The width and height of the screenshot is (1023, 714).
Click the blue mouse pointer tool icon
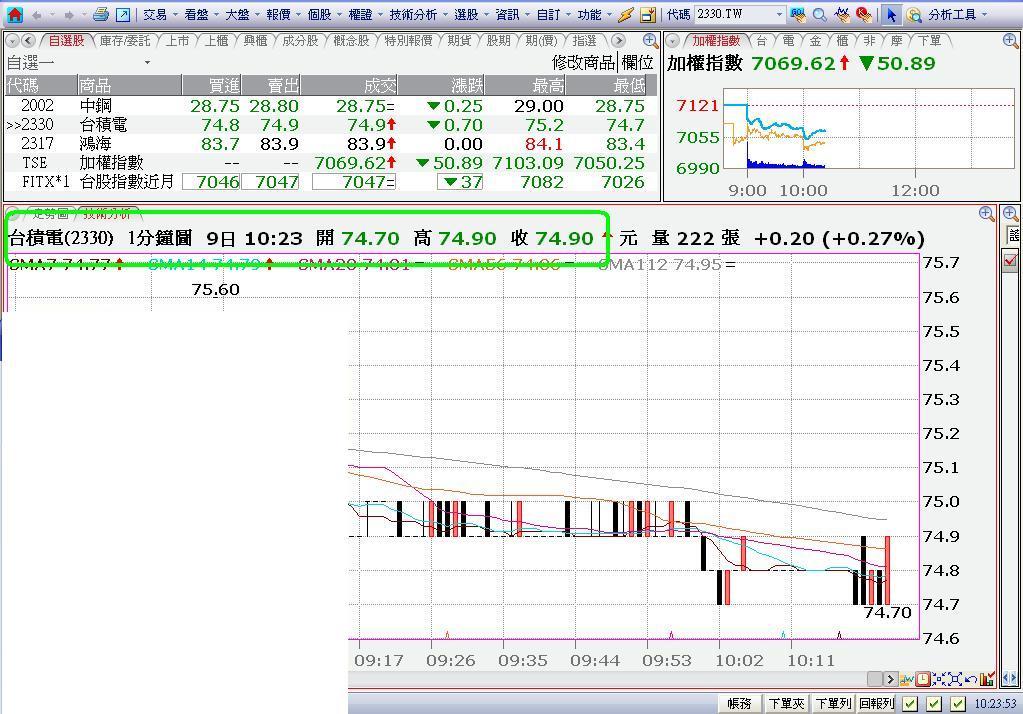pyautogui.click(x=891, y=14)
